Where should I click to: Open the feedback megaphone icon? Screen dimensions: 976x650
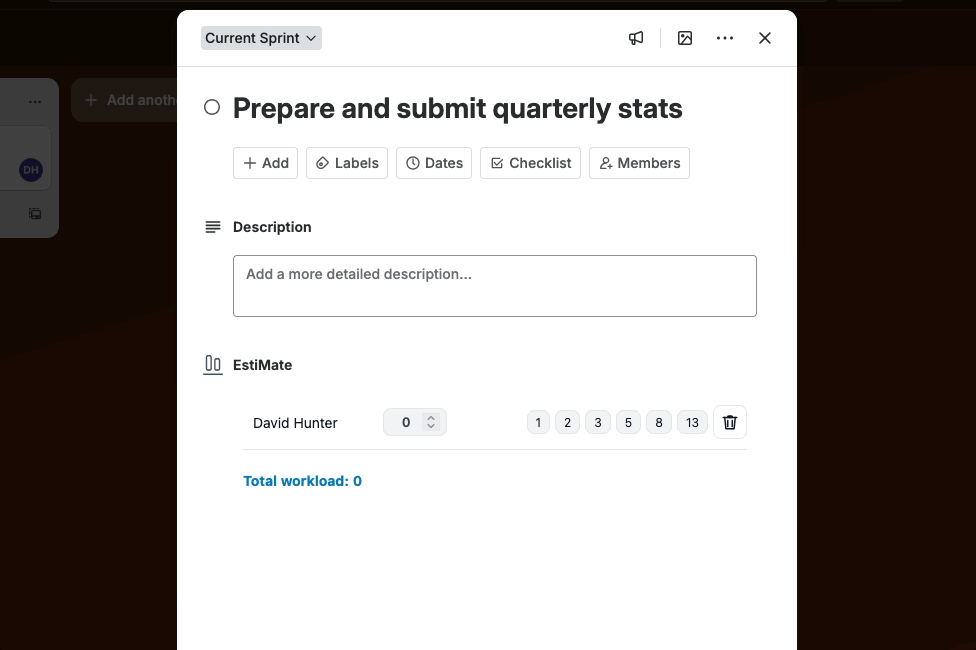tap(636, 38)
